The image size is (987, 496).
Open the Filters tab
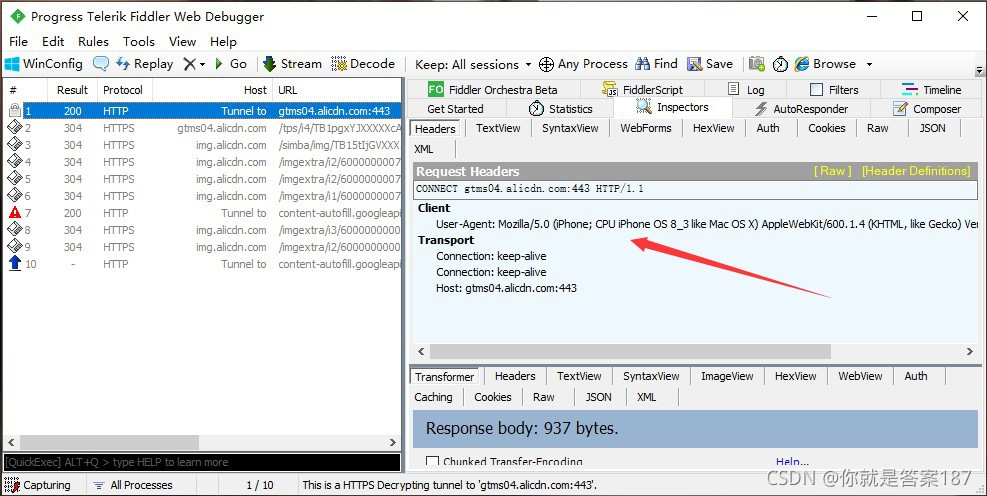(833, 89)
